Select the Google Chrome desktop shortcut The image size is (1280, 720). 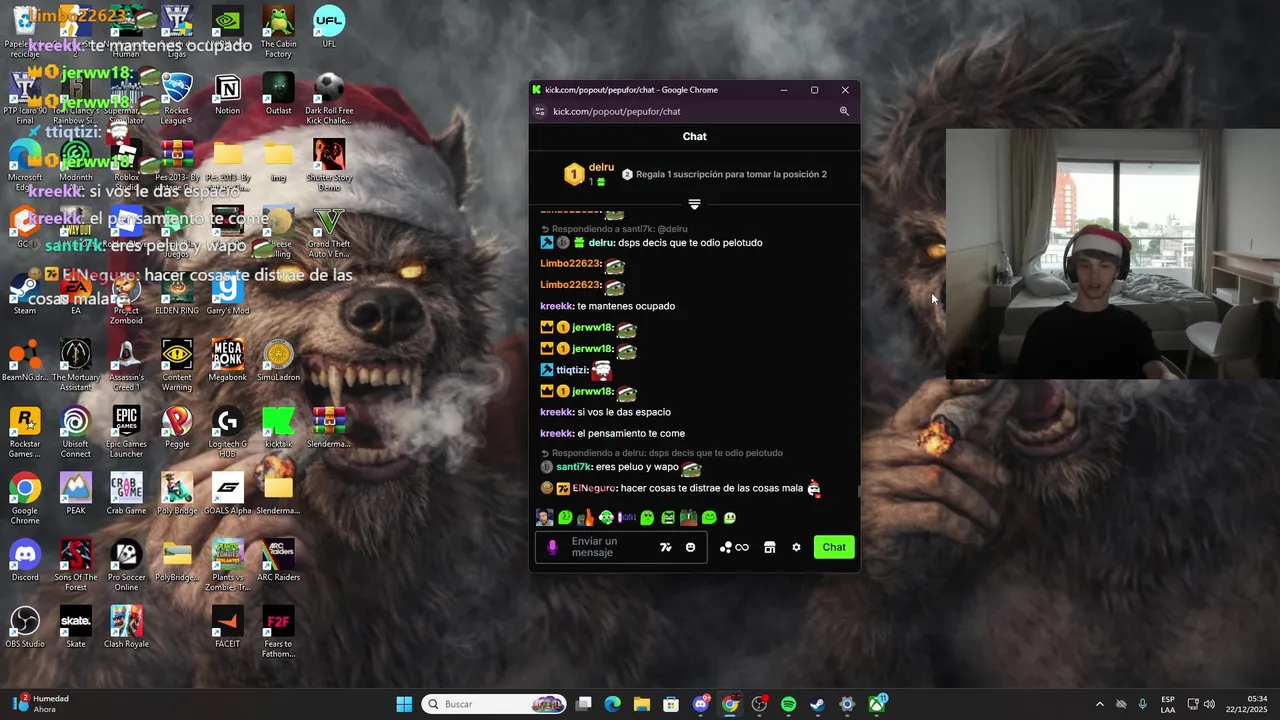24,499
